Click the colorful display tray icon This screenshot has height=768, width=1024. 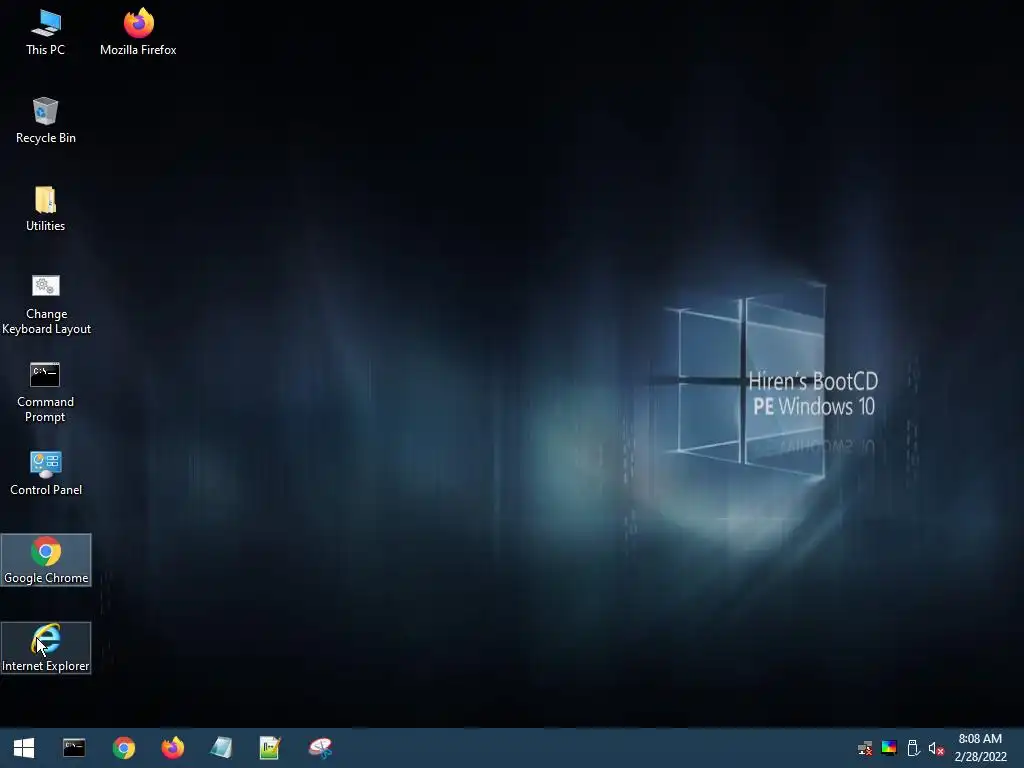tap(889, 748)
